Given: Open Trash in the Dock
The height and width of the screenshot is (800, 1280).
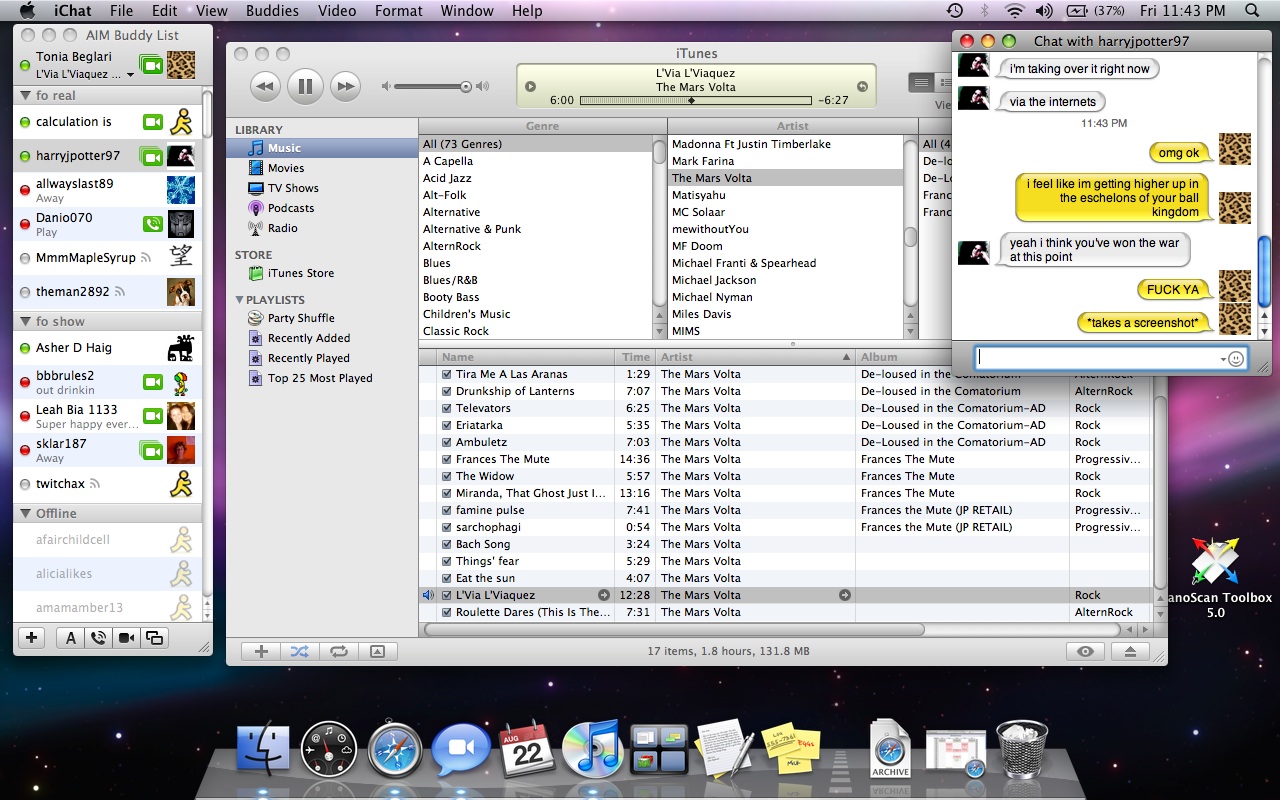Looking at the screenshot, I should 1022,749.
